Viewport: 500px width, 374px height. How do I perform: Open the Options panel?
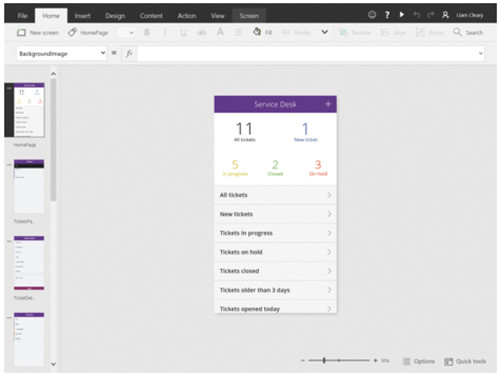point(419,361)
